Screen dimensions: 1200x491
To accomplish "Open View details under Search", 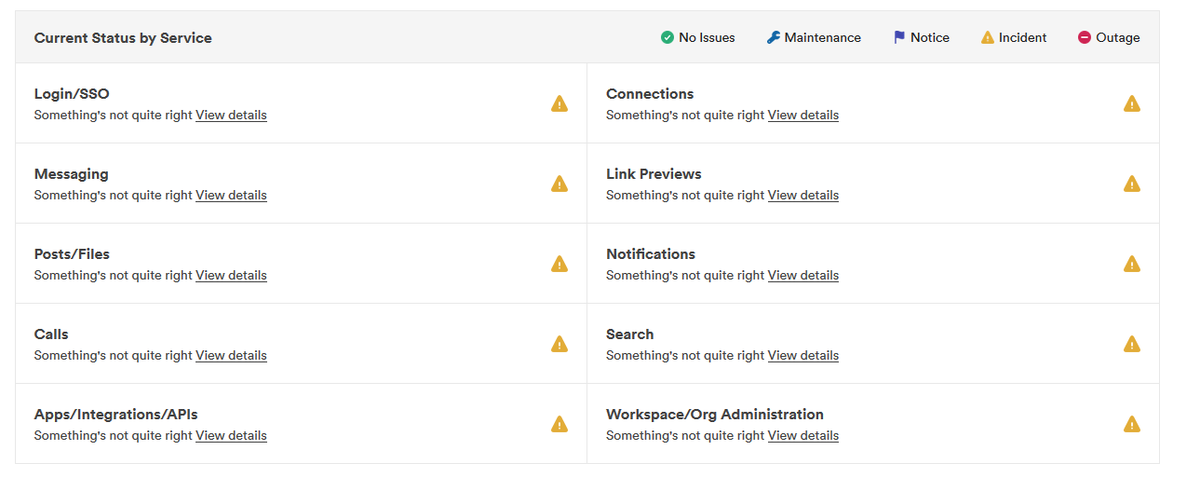I will [803, 355].
